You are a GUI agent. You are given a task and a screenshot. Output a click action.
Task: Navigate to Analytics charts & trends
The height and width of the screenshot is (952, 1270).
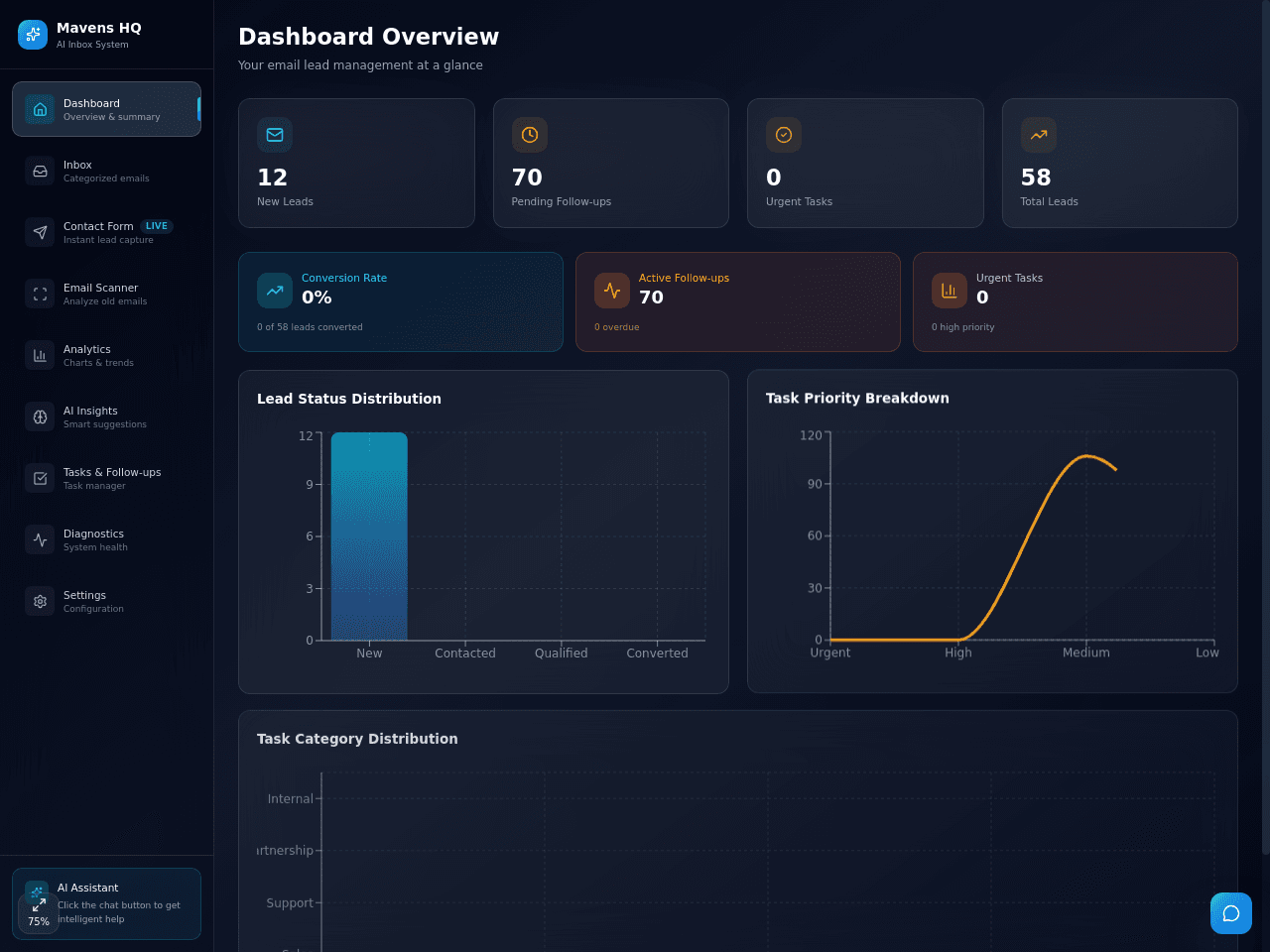pyautogui.click(x=106, y=355)
